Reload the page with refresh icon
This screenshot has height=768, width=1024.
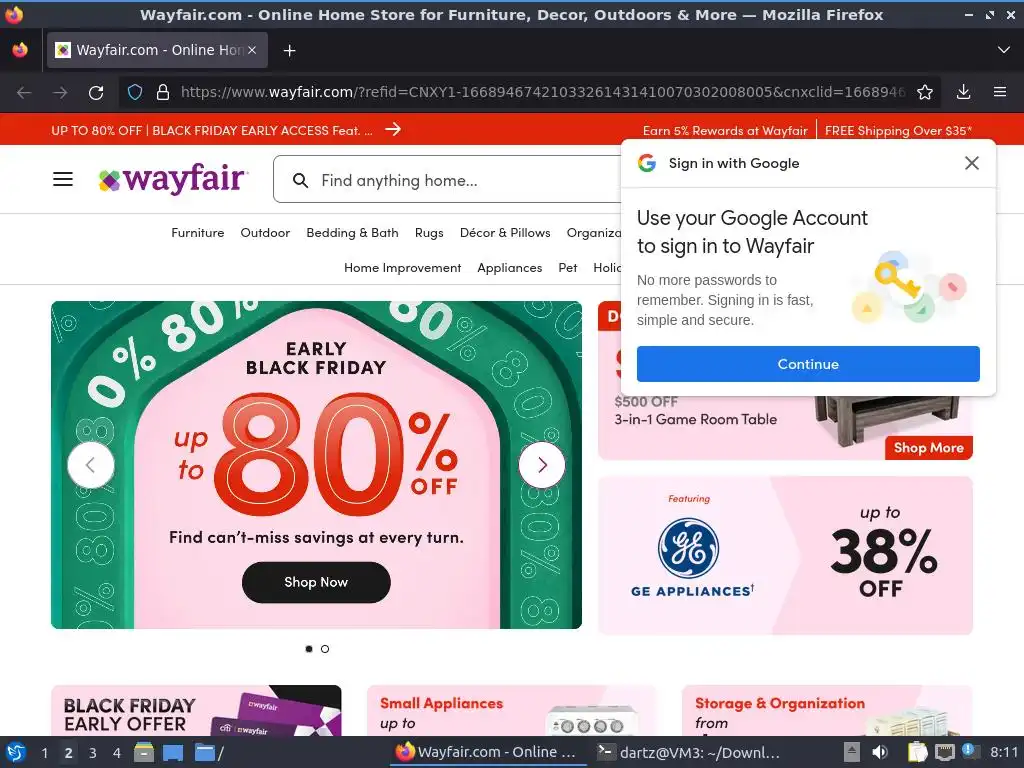click(96, 93)
